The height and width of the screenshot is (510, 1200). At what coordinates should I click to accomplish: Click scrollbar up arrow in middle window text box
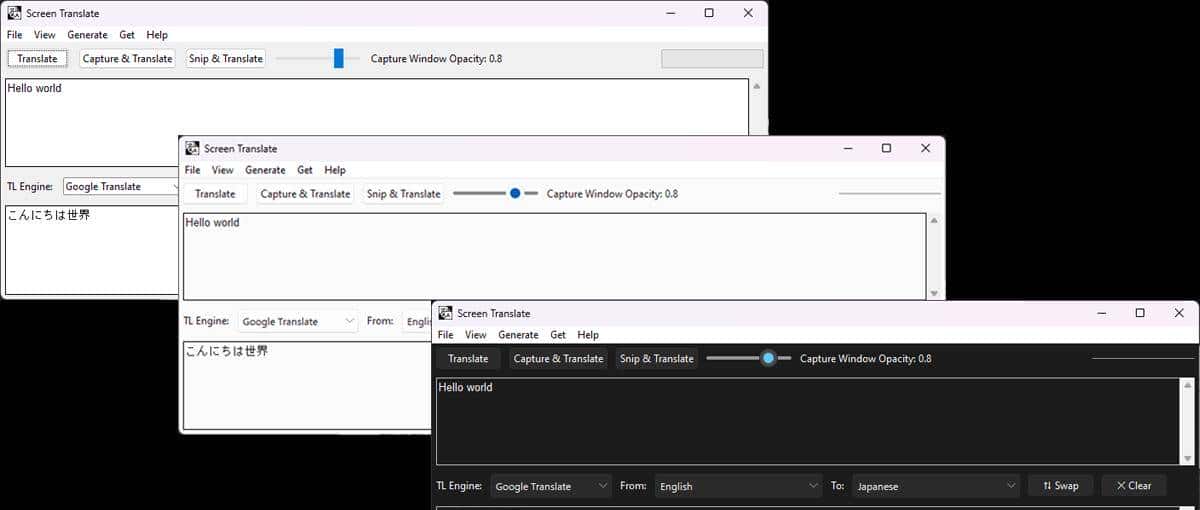click(934, 220)
